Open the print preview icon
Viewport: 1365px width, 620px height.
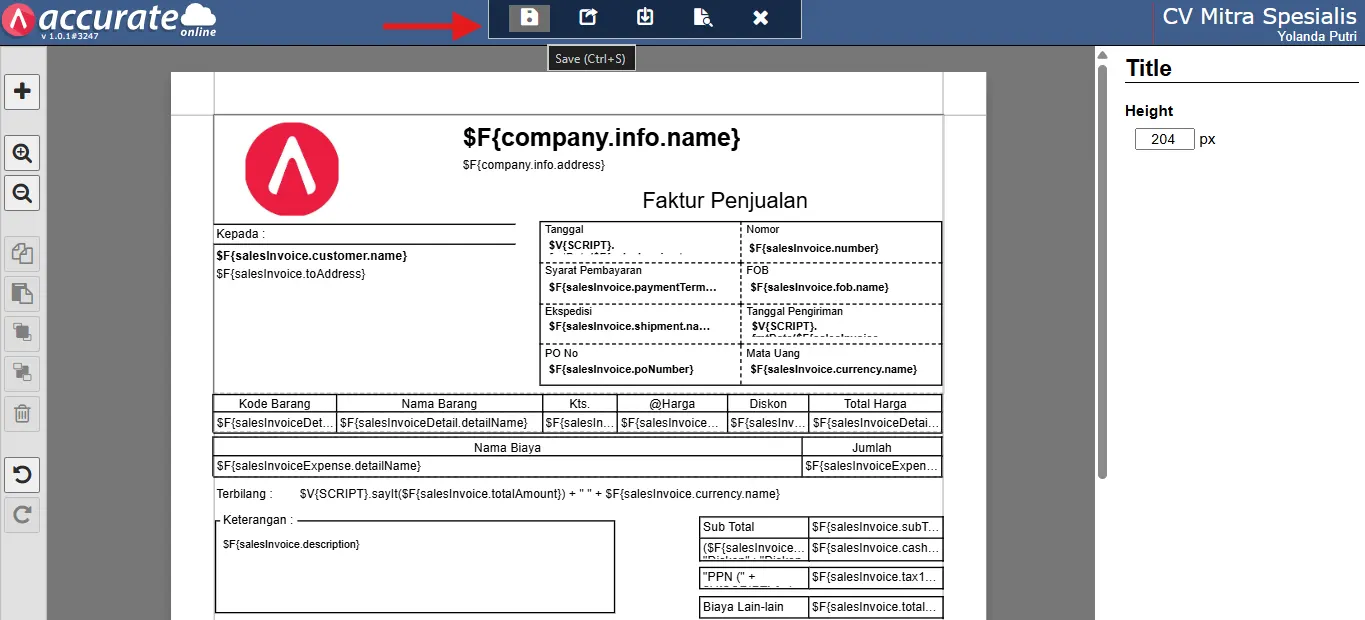click(x=703, y=18)
